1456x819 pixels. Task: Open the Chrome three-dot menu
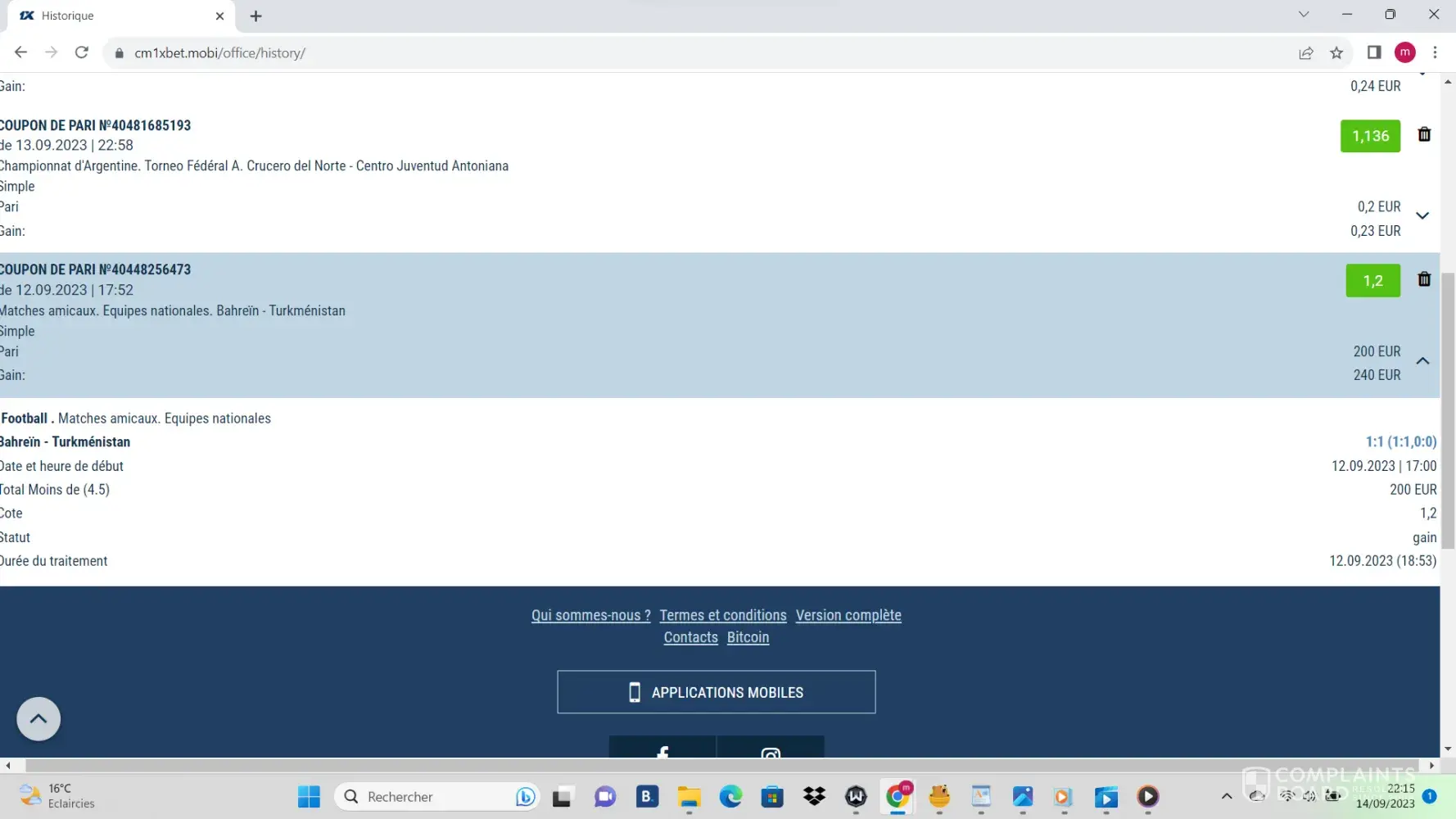[x=1435, y=52]
